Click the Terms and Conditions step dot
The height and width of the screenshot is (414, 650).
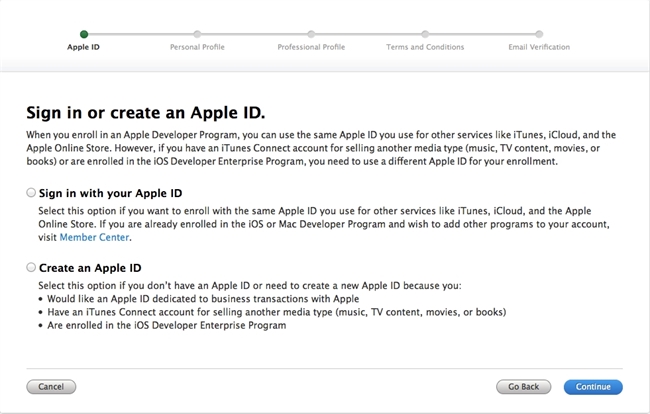[425, 33]
